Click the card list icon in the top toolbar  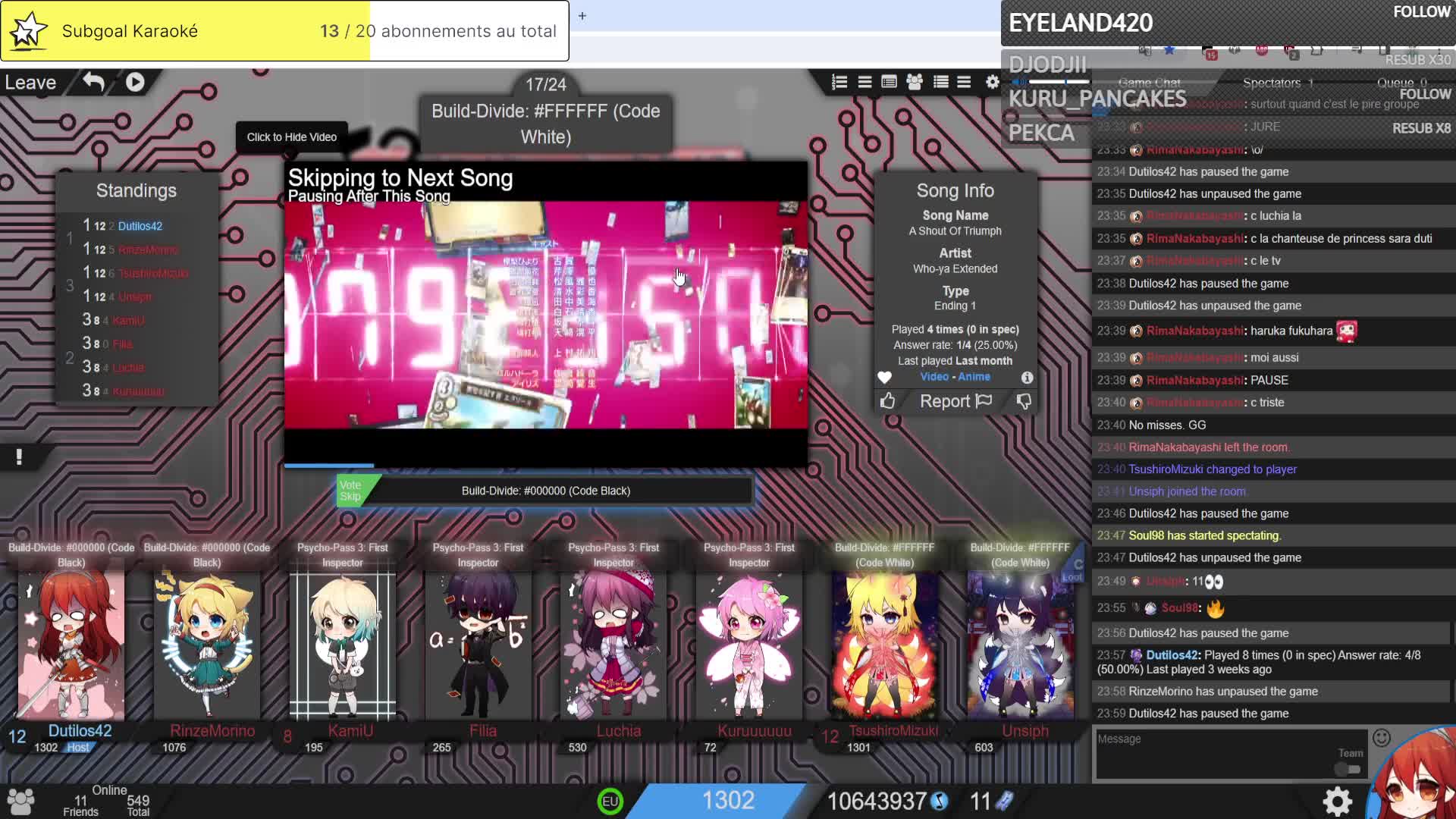point(889,82)
